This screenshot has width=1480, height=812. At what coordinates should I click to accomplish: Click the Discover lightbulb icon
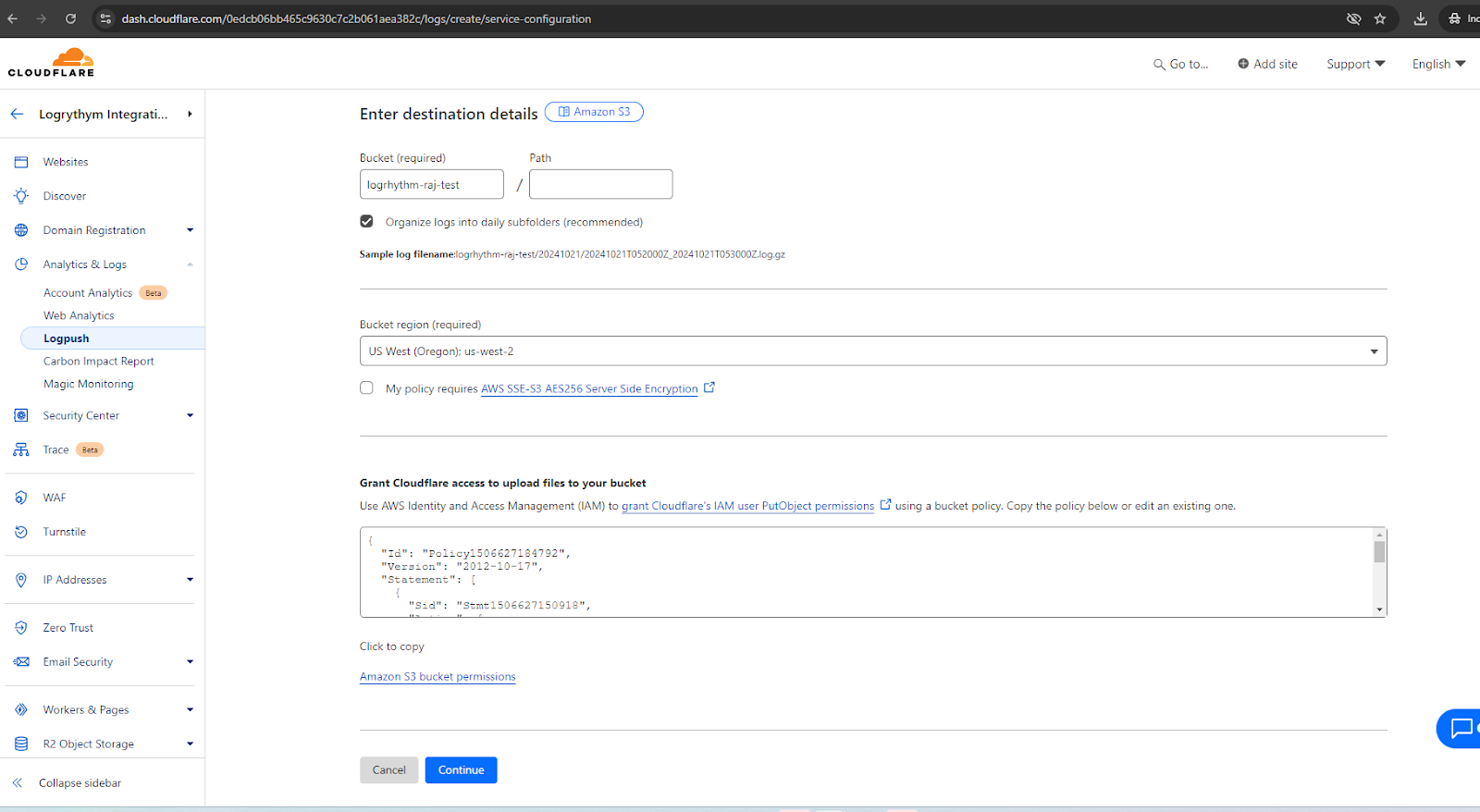point(21,196)
